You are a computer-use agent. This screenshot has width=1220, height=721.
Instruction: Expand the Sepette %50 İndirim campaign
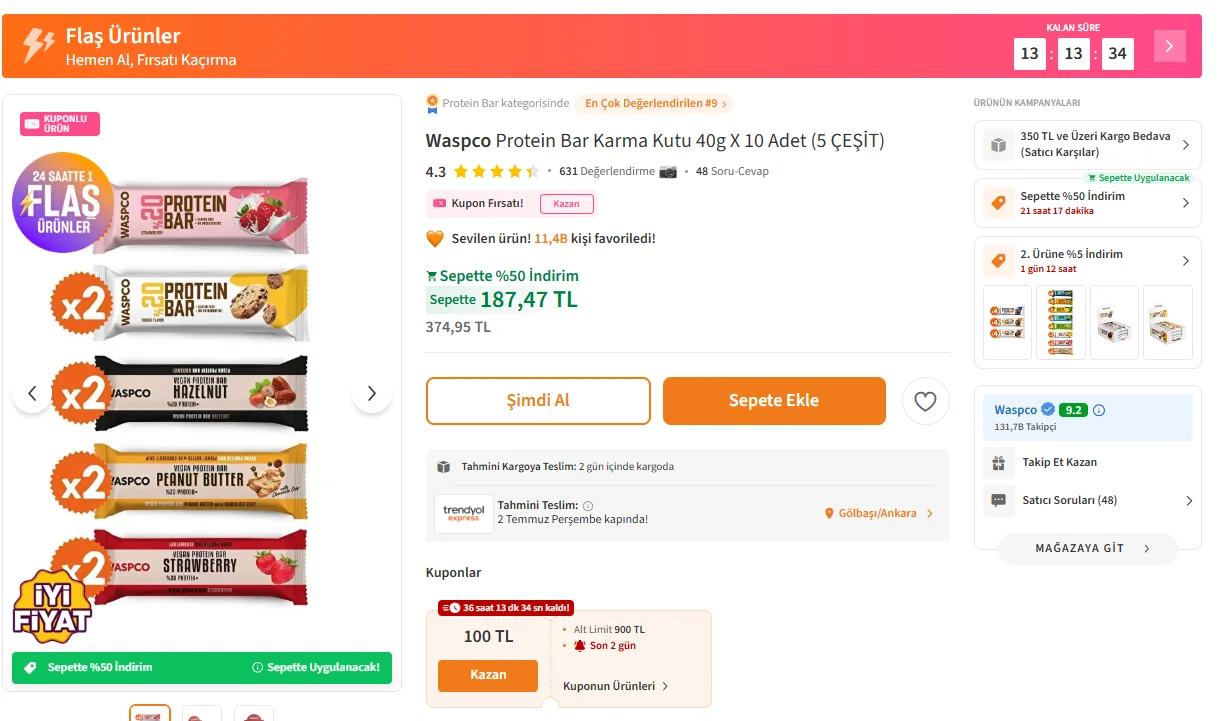[1088, 203]
